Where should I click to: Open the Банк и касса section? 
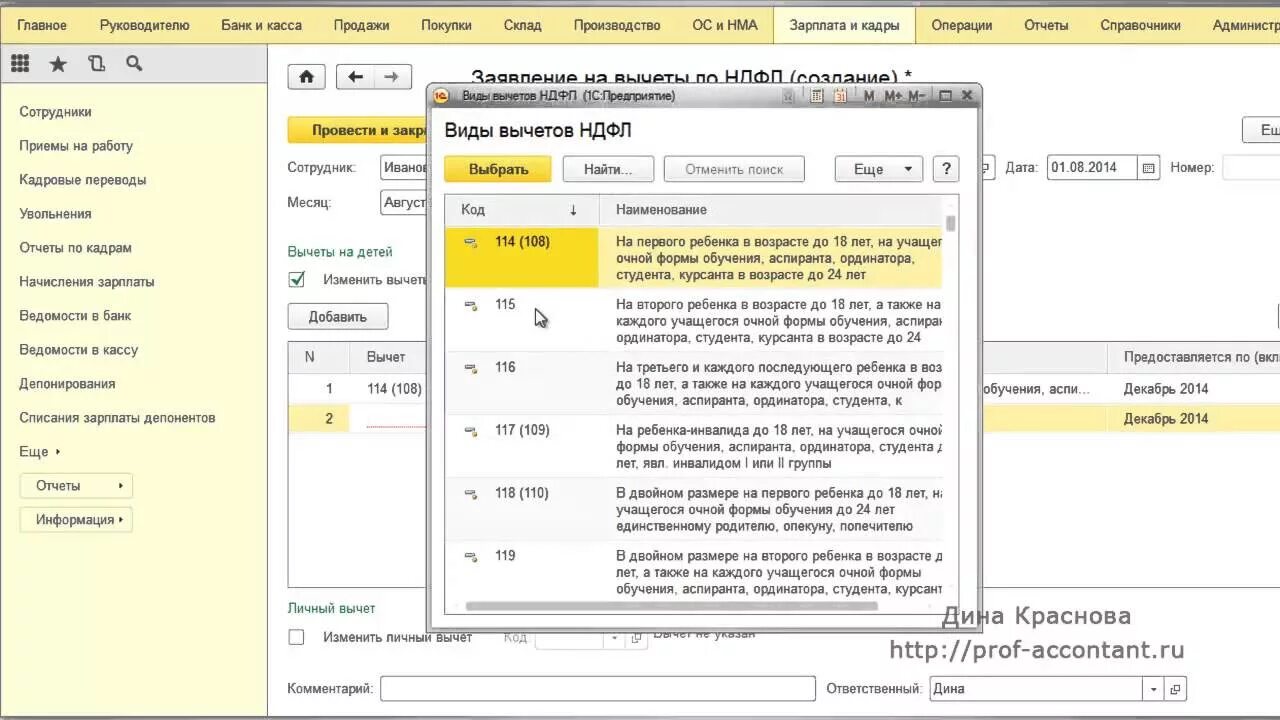[261, 26]
